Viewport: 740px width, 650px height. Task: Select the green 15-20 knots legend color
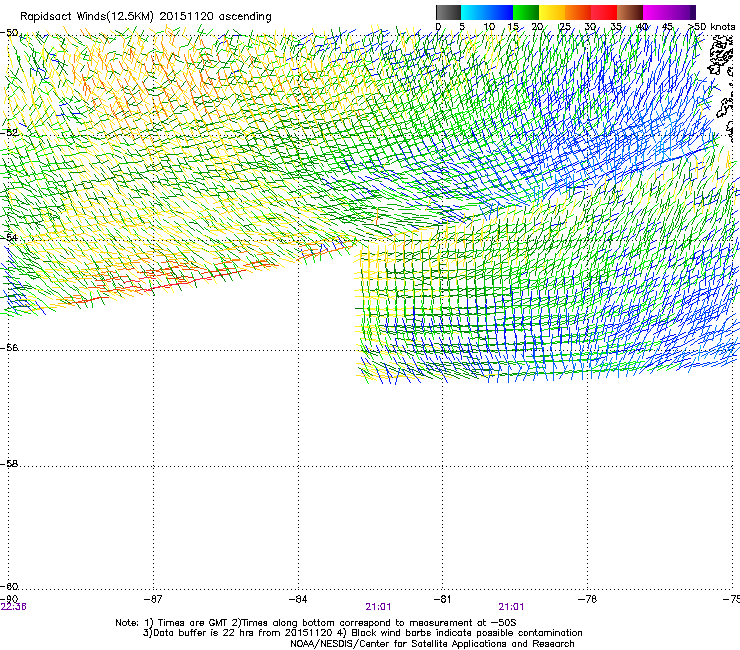526,12
